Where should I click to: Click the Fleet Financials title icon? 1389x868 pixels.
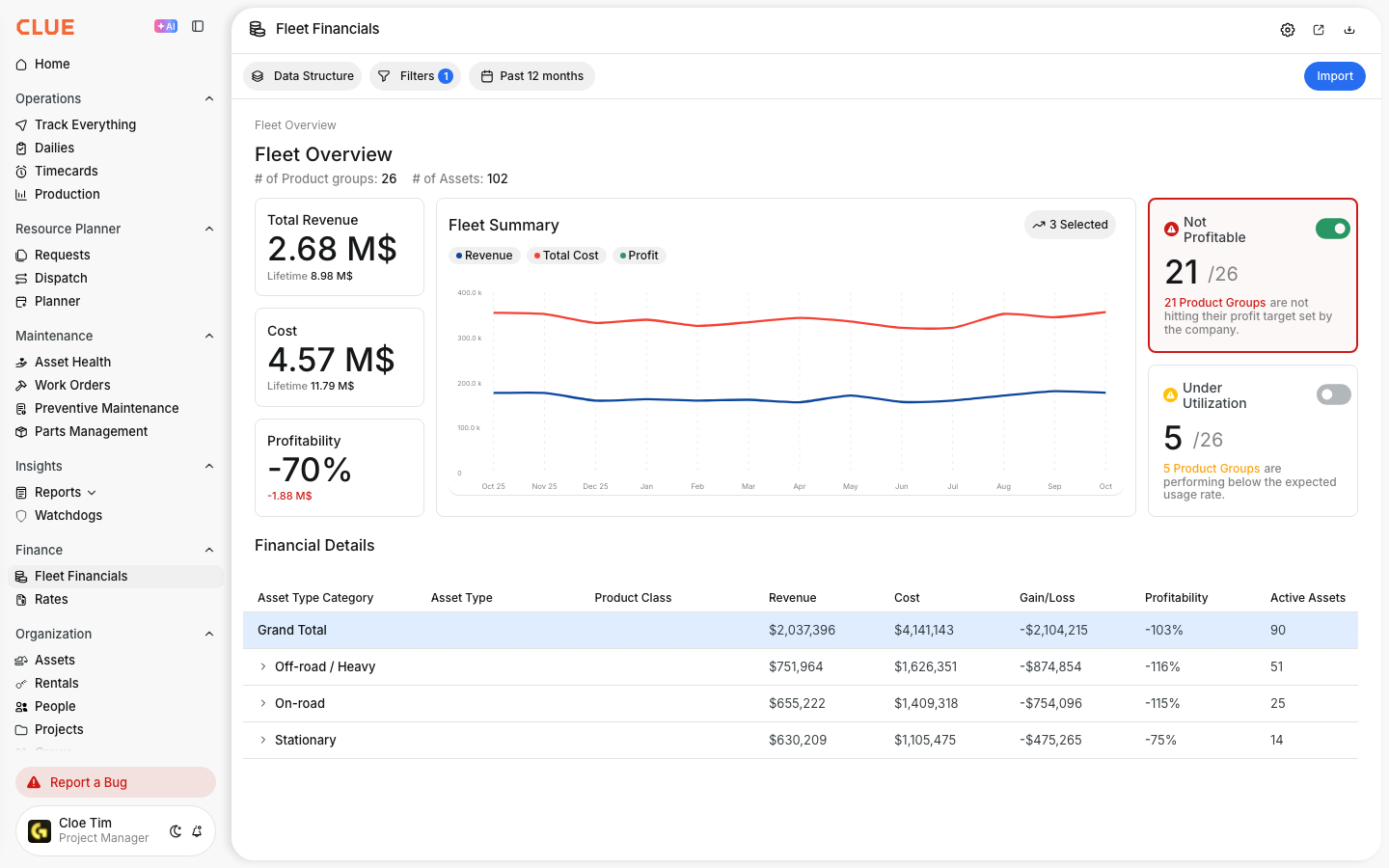coord(258,29)
